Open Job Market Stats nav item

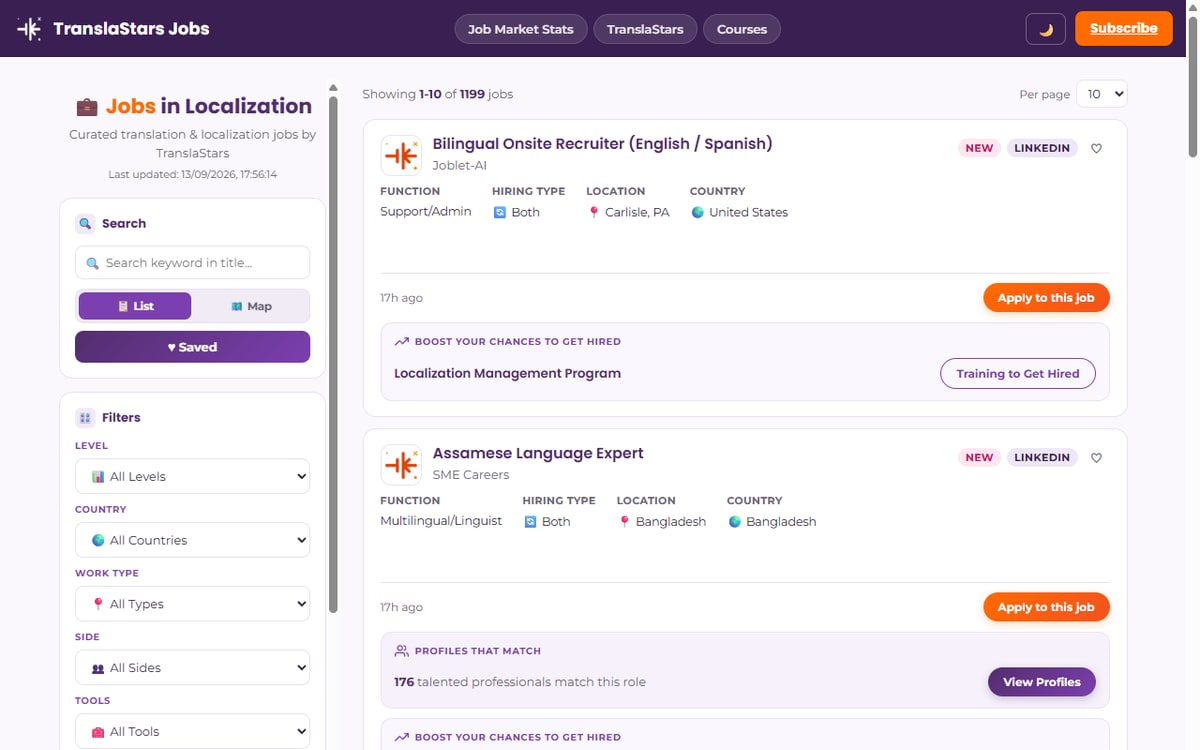pyautogui.click(x=520, y=29)
